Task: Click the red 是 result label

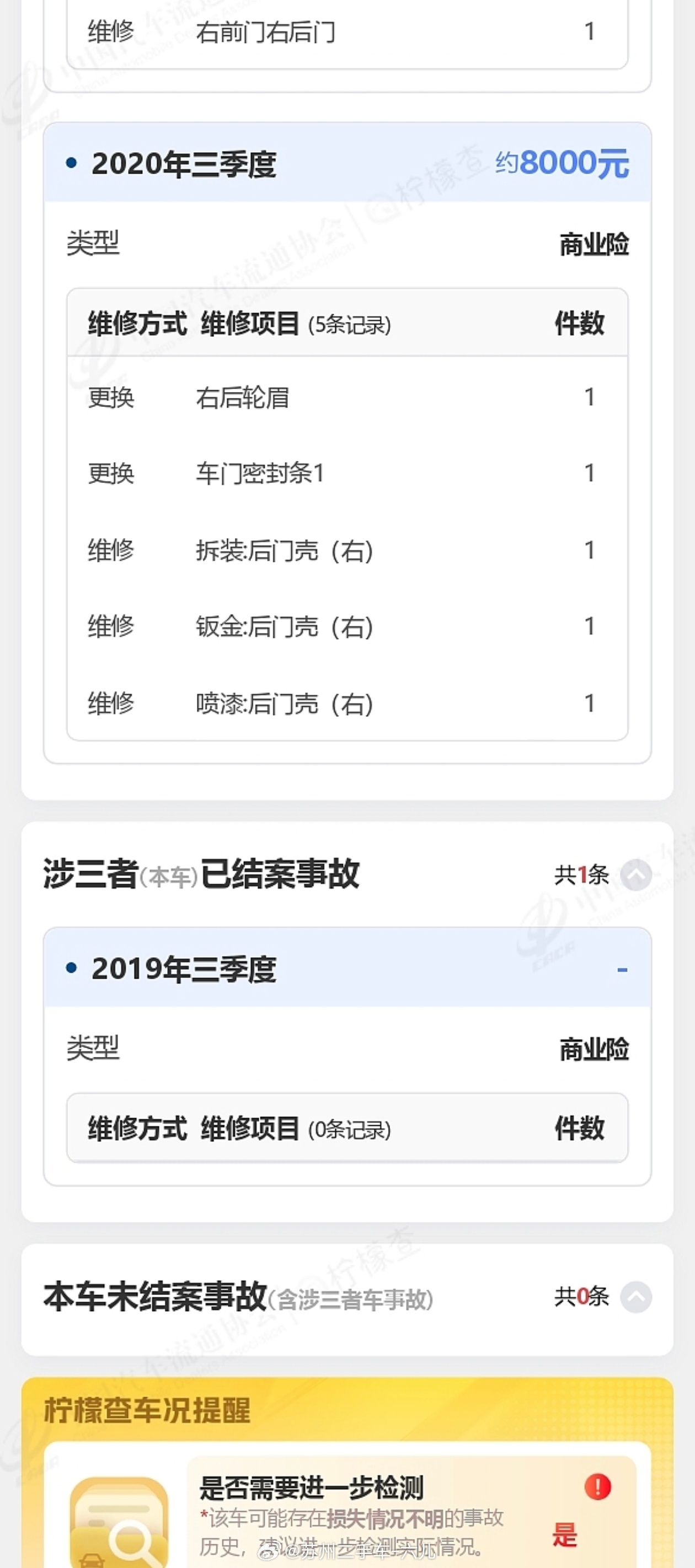Action: (564, 1534)
